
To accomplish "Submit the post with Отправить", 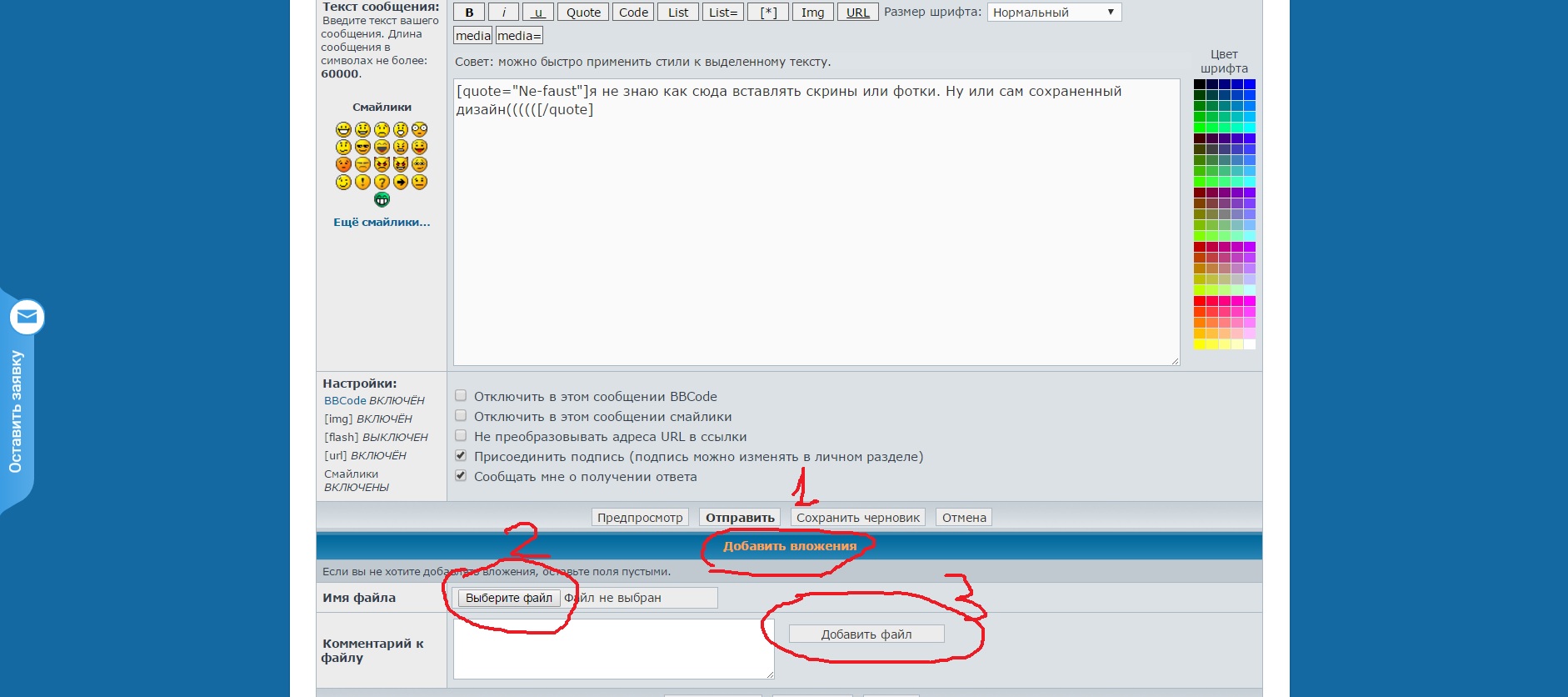I will (740, 518).
